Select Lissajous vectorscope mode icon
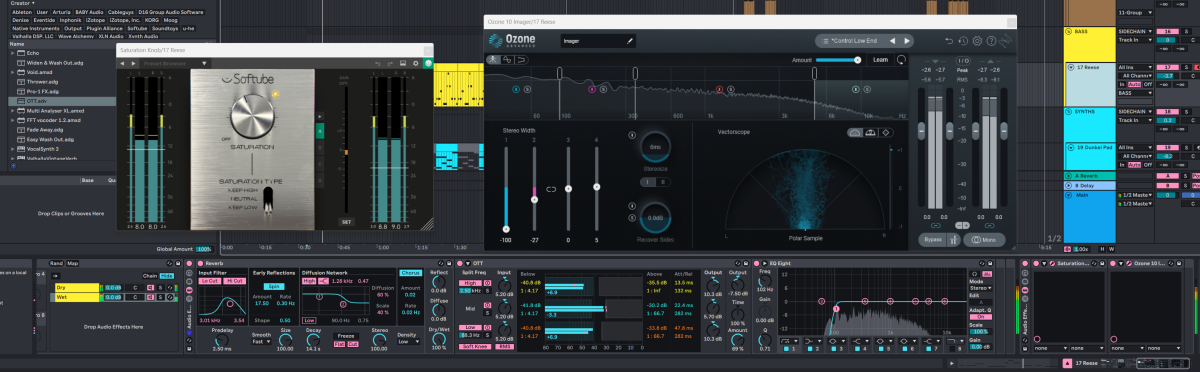This screenshot has width=1200, height=372. tap(887, 132)
